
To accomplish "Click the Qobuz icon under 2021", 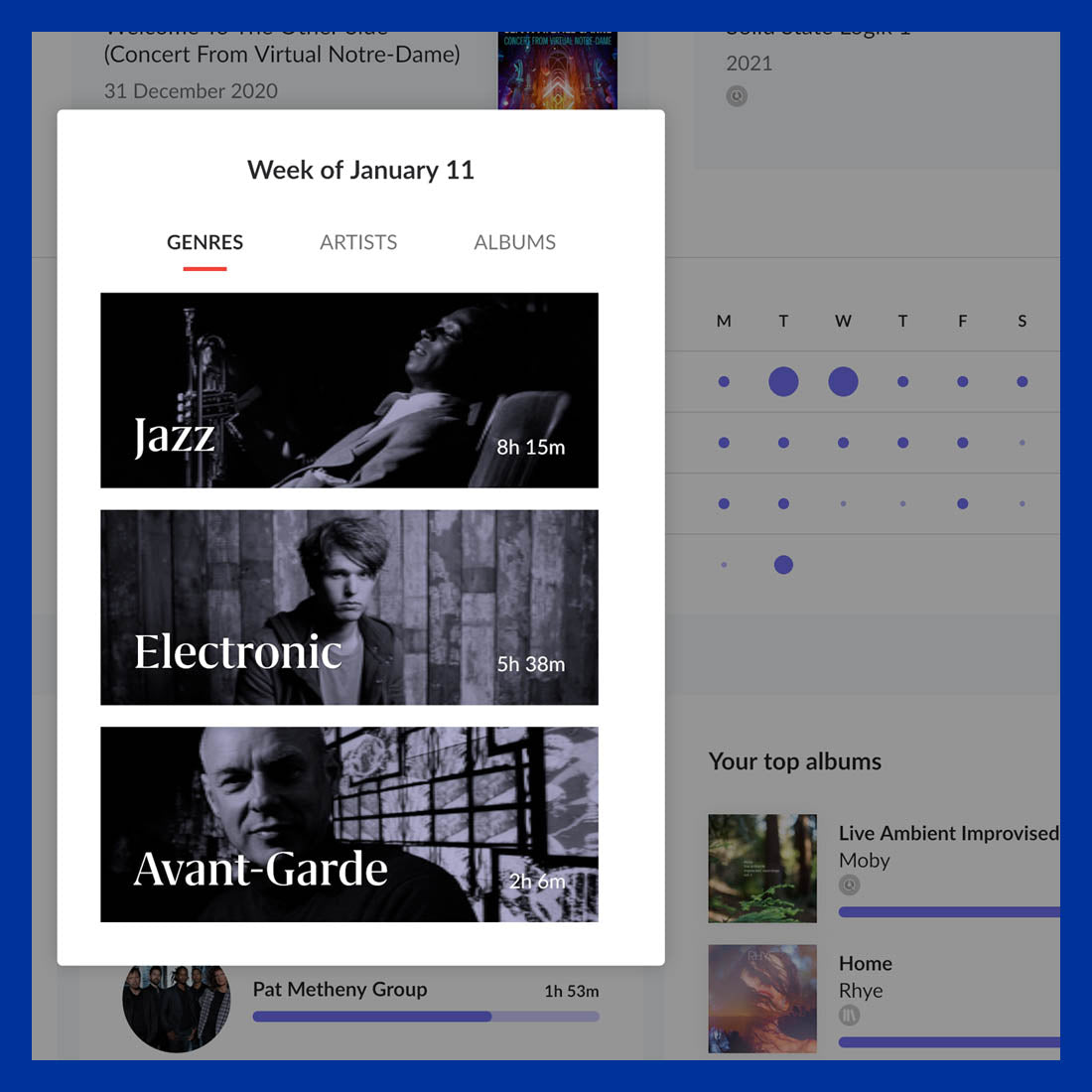I will 737,96.
